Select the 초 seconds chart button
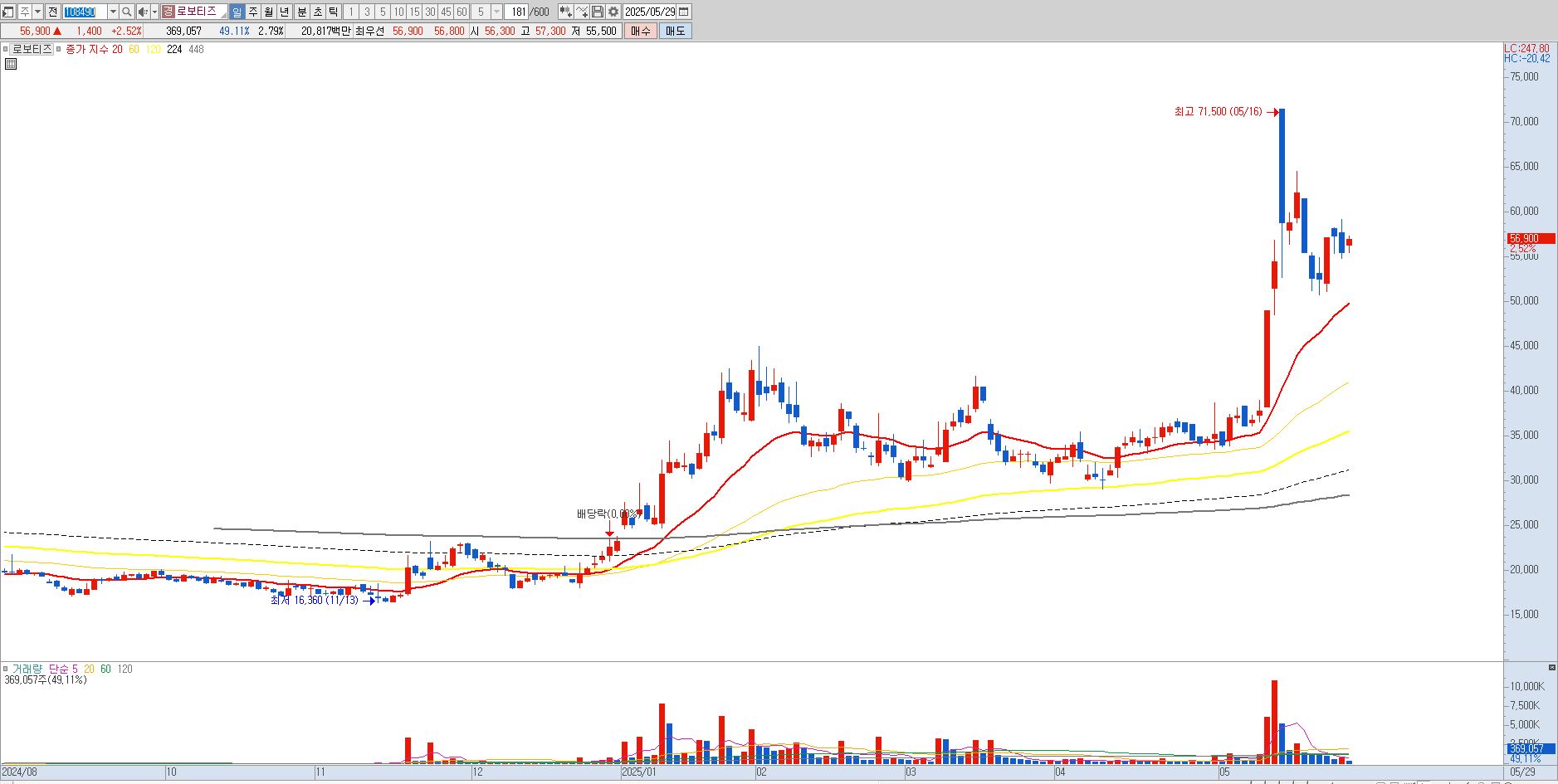Viewport: 1558px width, 784px height. [318, 12]
